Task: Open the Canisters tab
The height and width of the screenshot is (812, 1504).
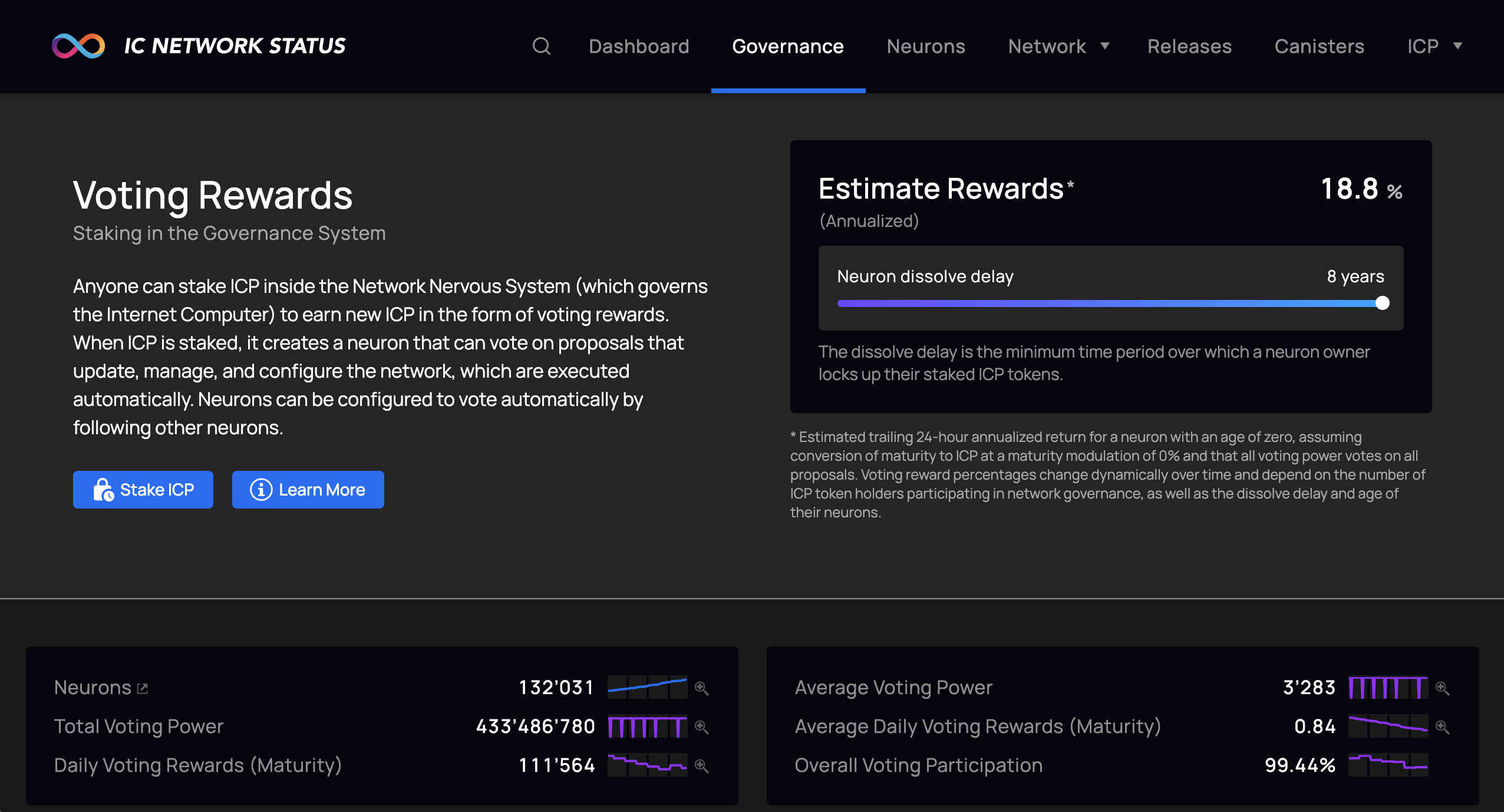Action: [x=1319, y=46]
